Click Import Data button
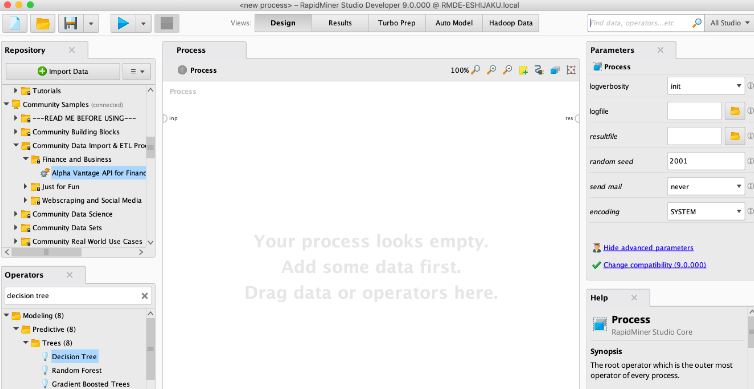 (63, 71)
